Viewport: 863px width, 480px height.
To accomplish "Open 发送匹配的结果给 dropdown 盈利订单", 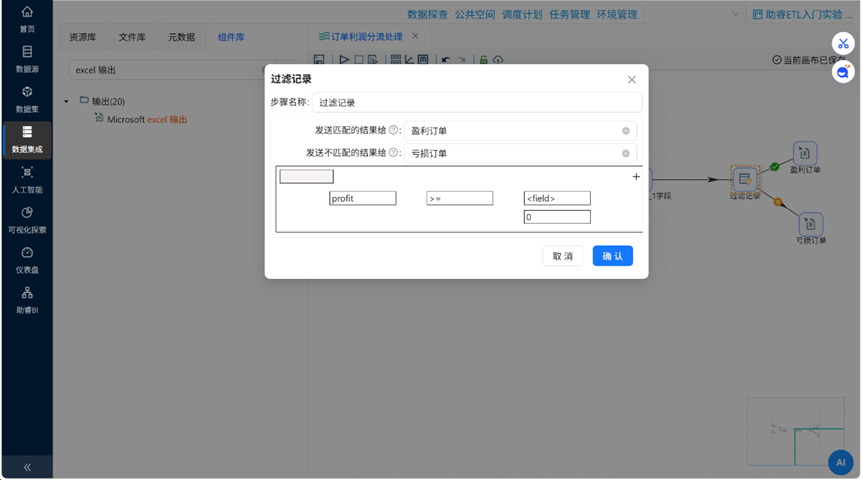I will (520, 130).
